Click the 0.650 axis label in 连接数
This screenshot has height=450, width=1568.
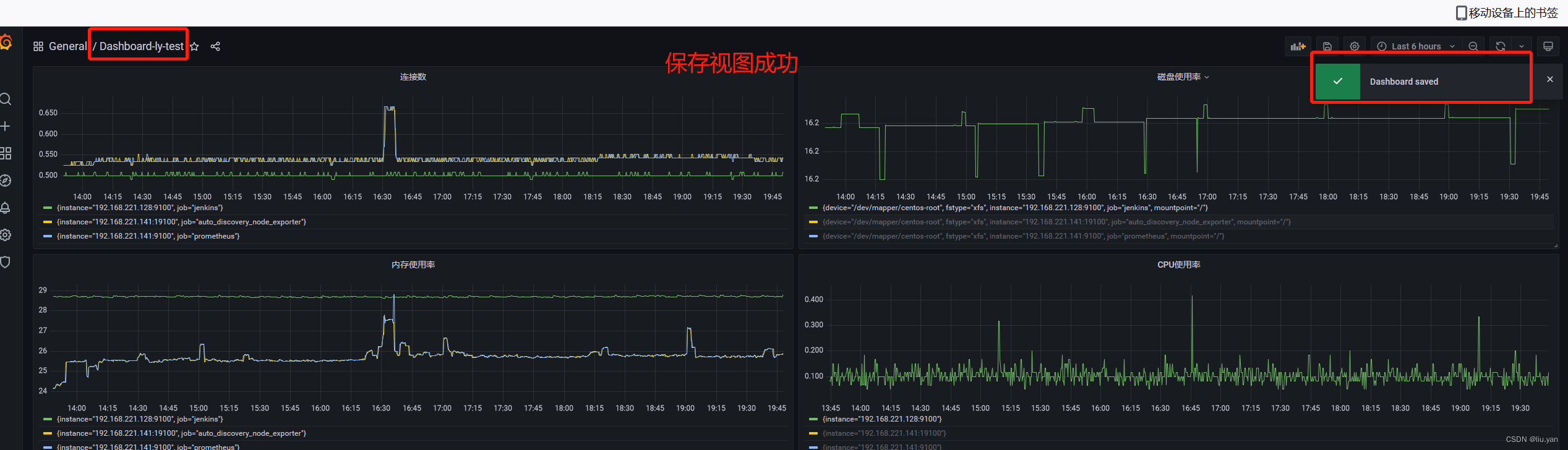coord(48,112)
